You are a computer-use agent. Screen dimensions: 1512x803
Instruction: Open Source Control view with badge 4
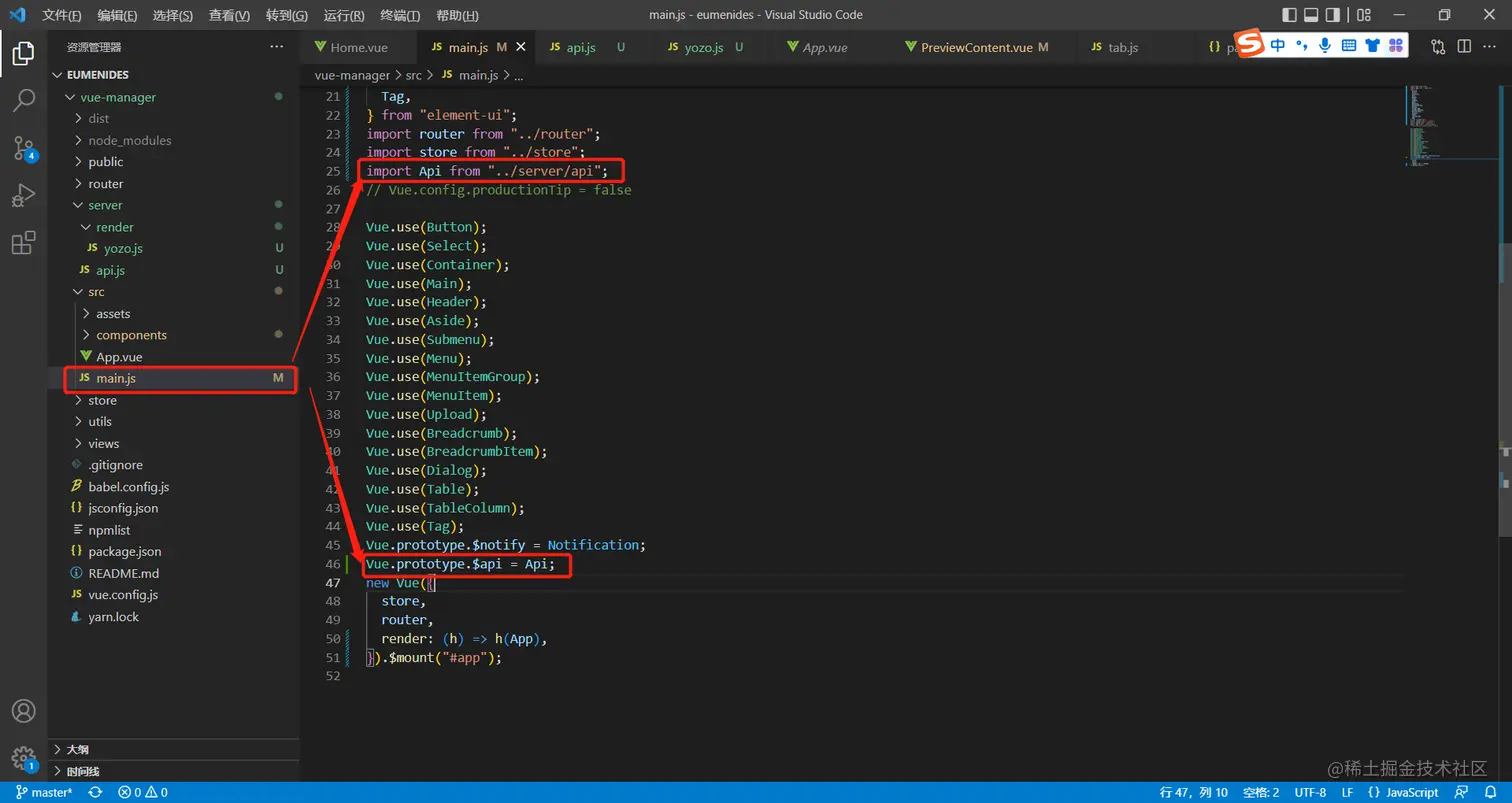(x=23, y=148)
